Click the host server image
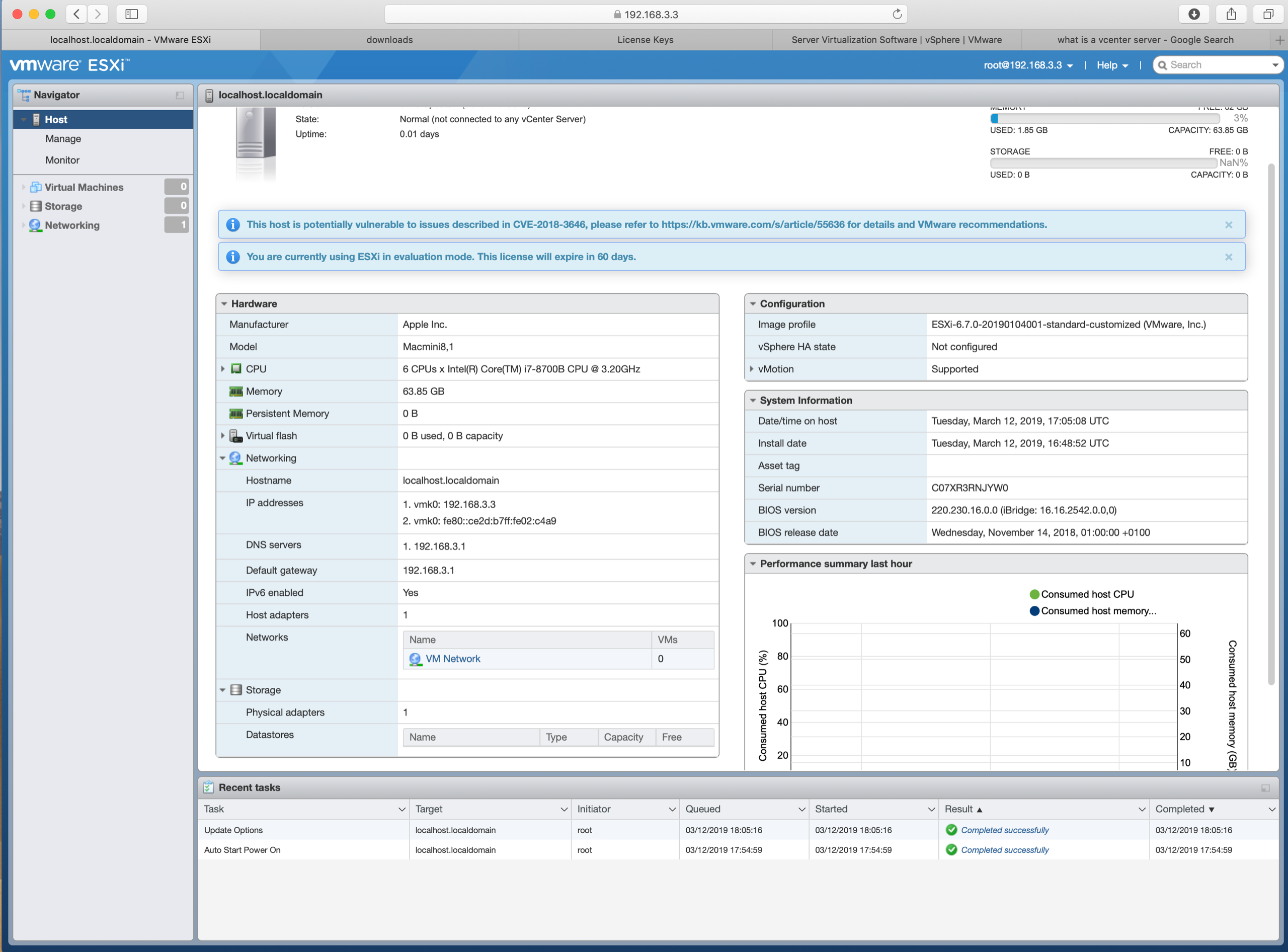1288x952 pixels. [x=256, y=143]
